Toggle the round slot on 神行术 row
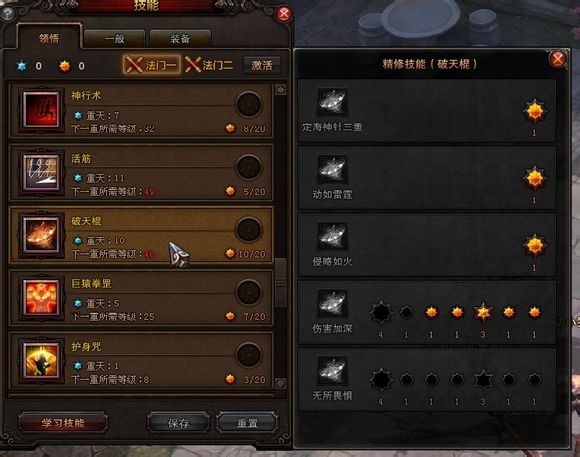 (249, 104)
